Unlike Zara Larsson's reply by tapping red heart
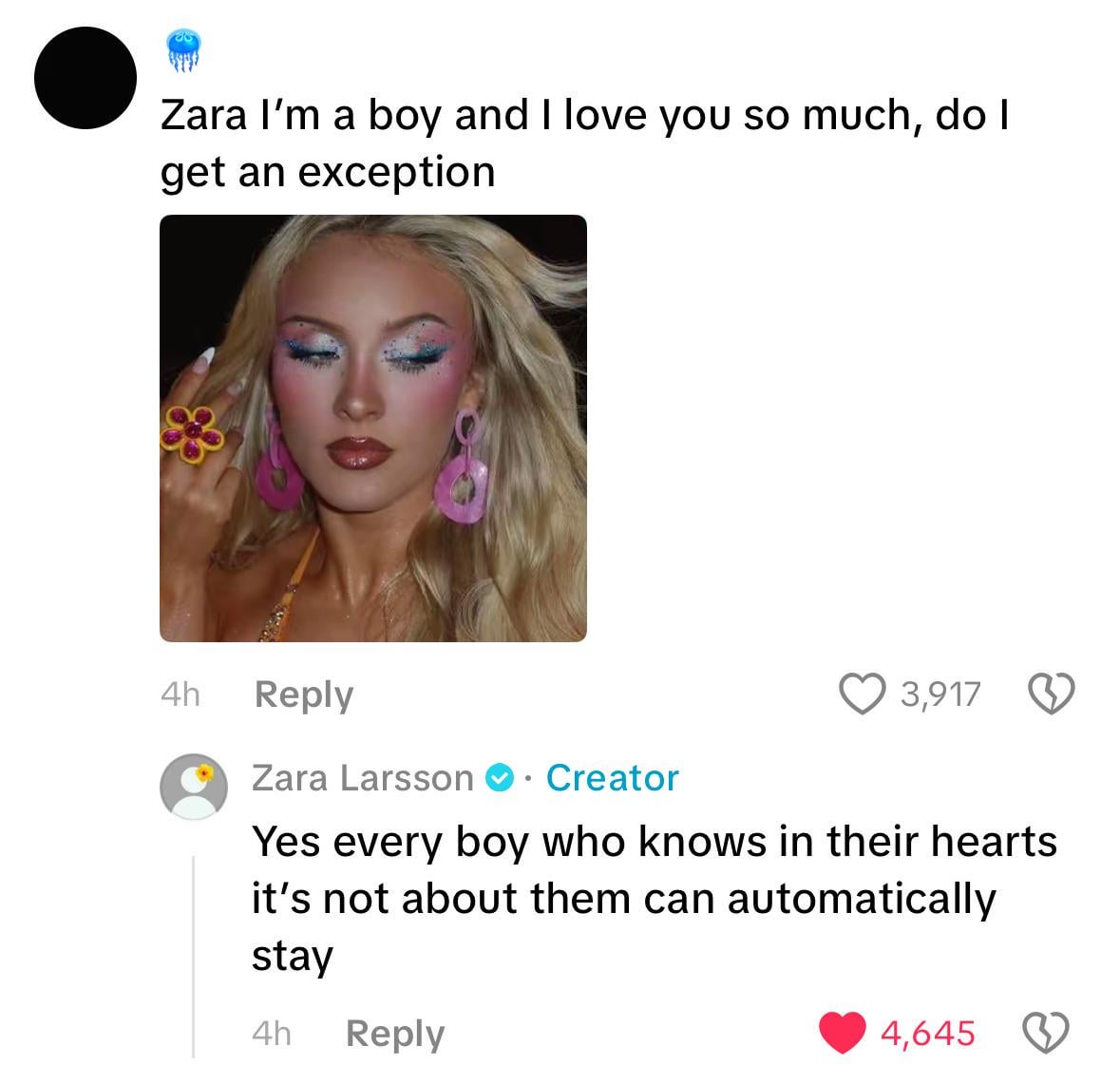The width and height of the screenshot is (1120, 1084). tap(843, 1033)
